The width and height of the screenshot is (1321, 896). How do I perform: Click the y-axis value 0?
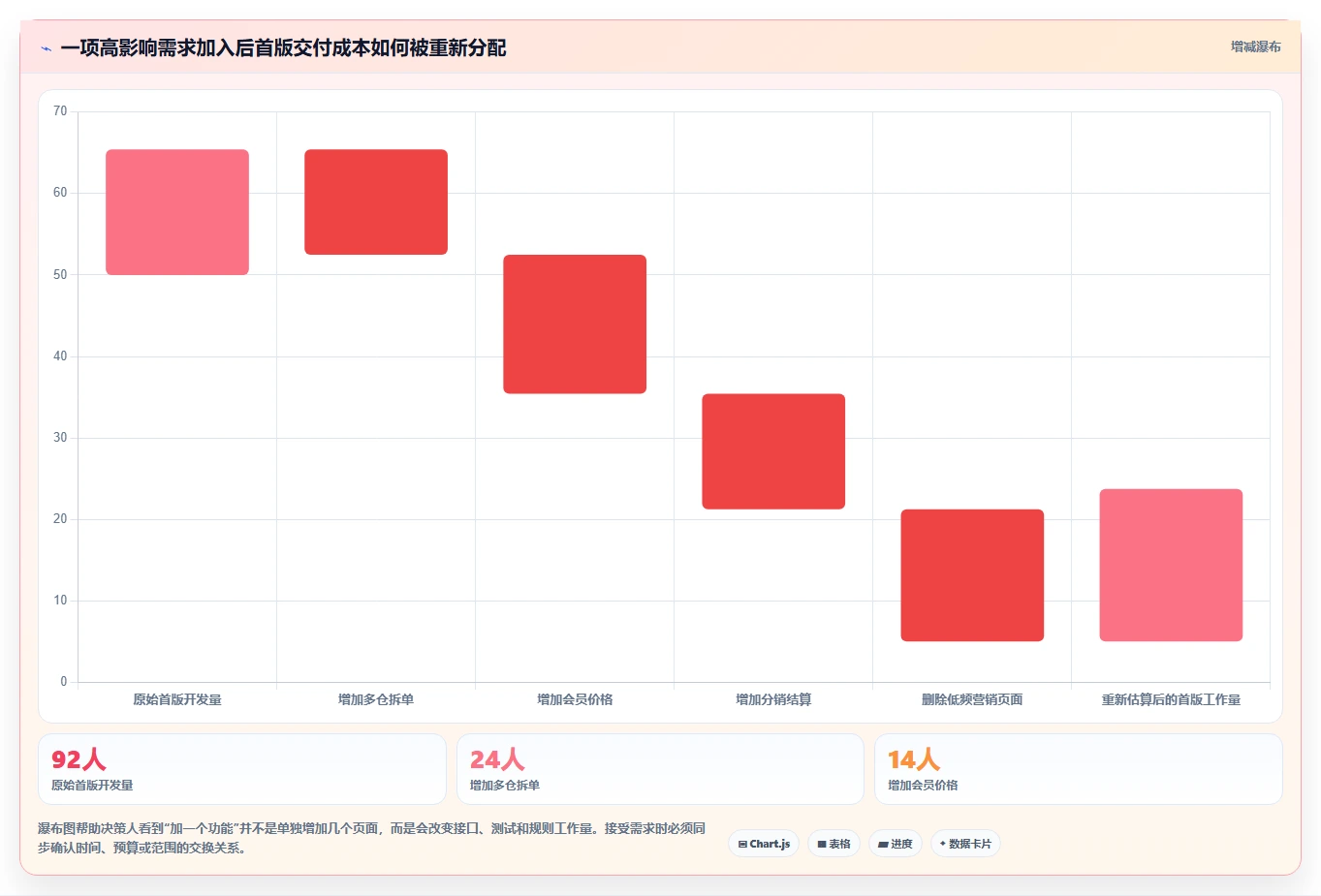64,682
